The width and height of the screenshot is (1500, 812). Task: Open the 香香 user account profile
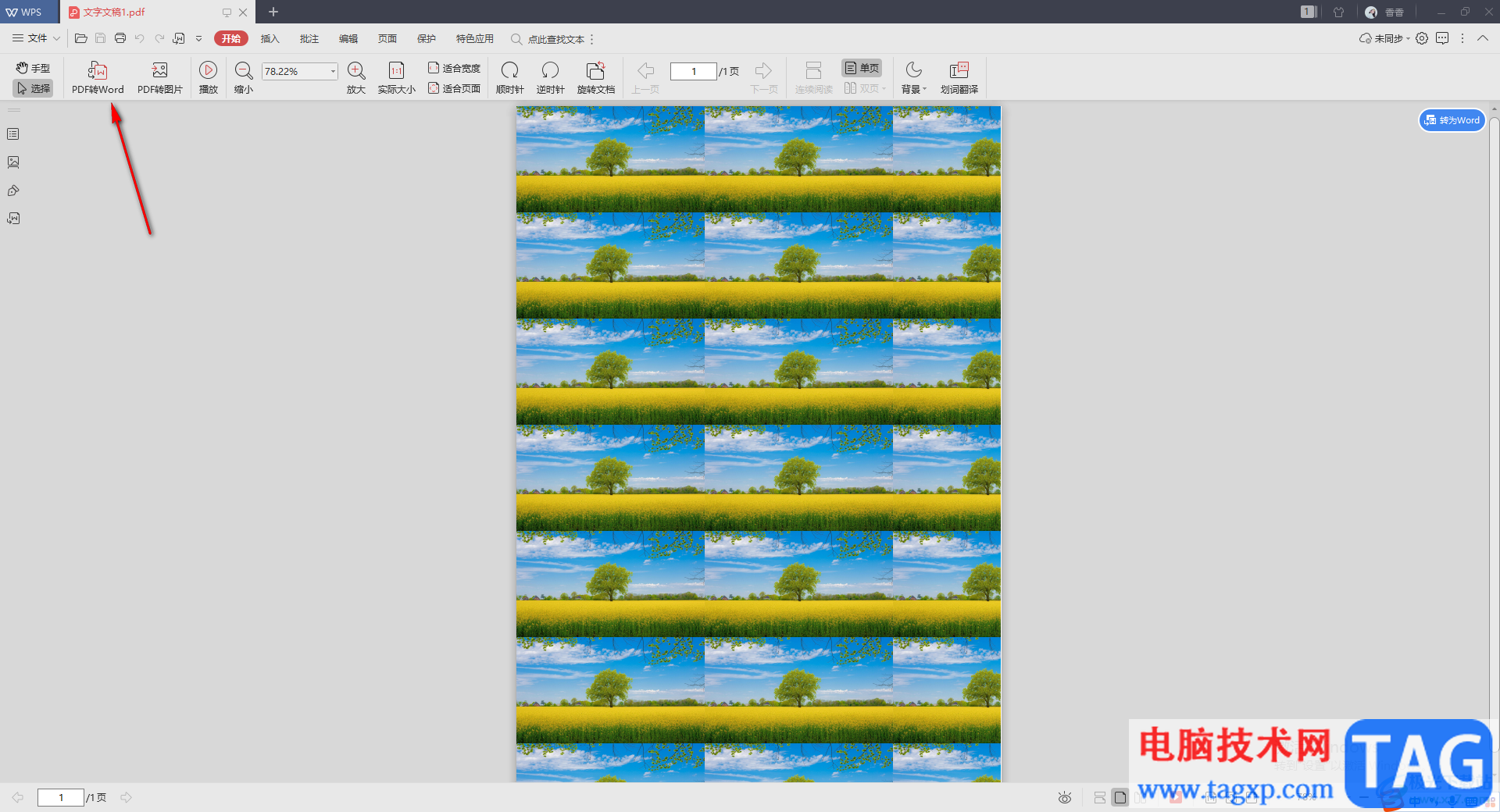pyautogui.click(x=1385, y=12)
